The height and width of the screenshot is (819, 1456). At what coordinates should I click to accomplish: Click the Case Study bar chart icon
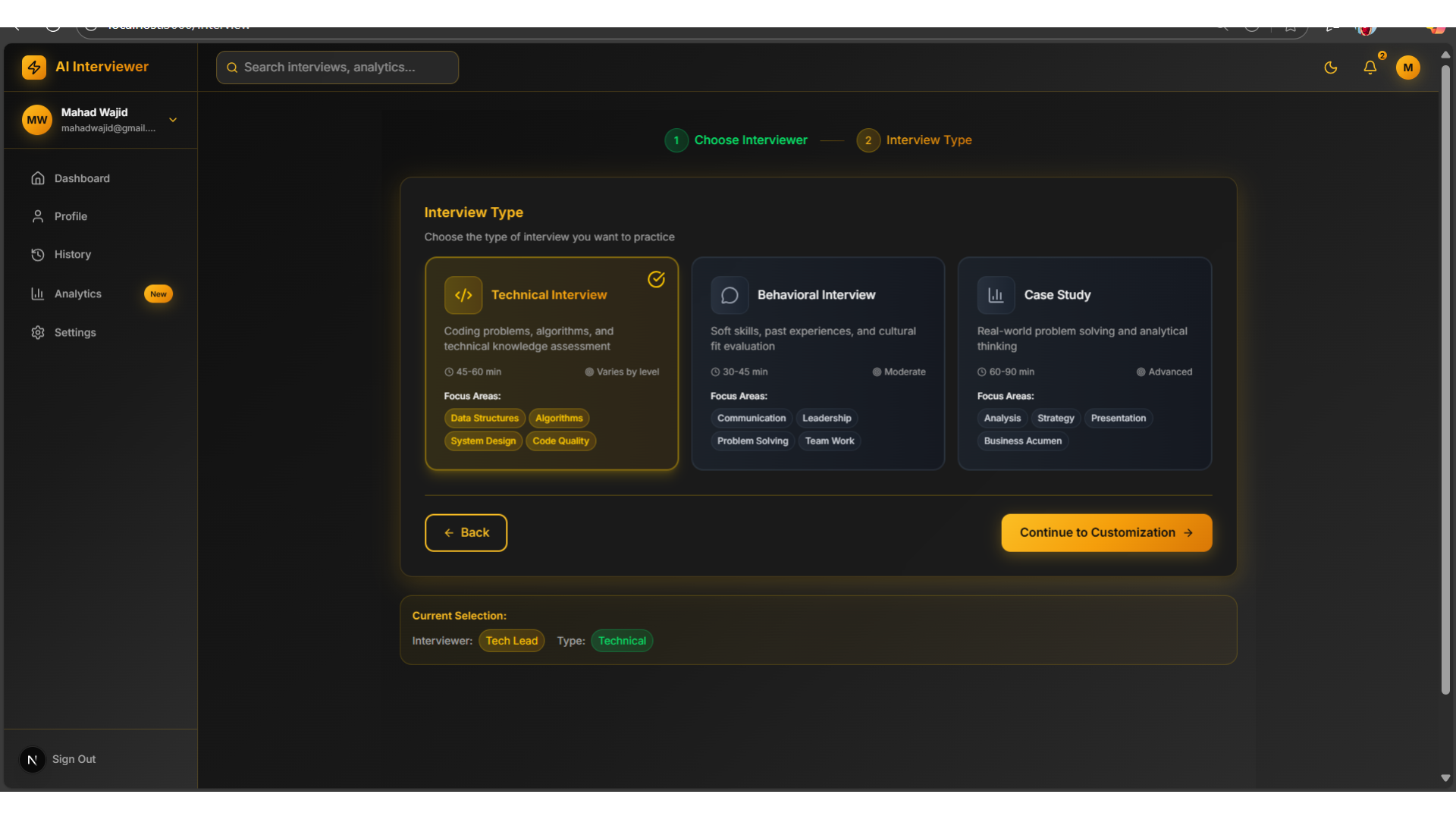pyautogui.click(x=996, y=295)
